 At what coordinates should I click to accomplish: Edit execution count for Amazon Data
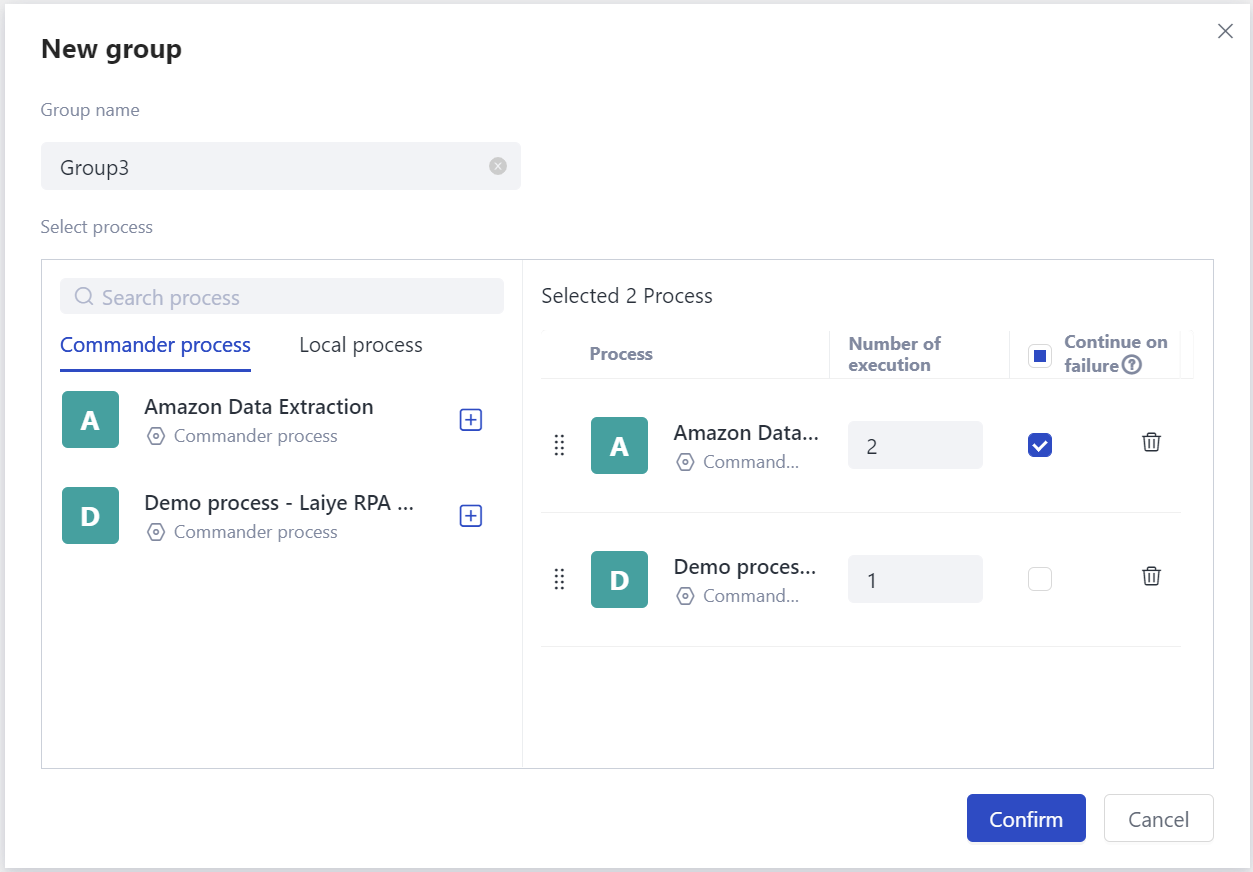(914, 446)
